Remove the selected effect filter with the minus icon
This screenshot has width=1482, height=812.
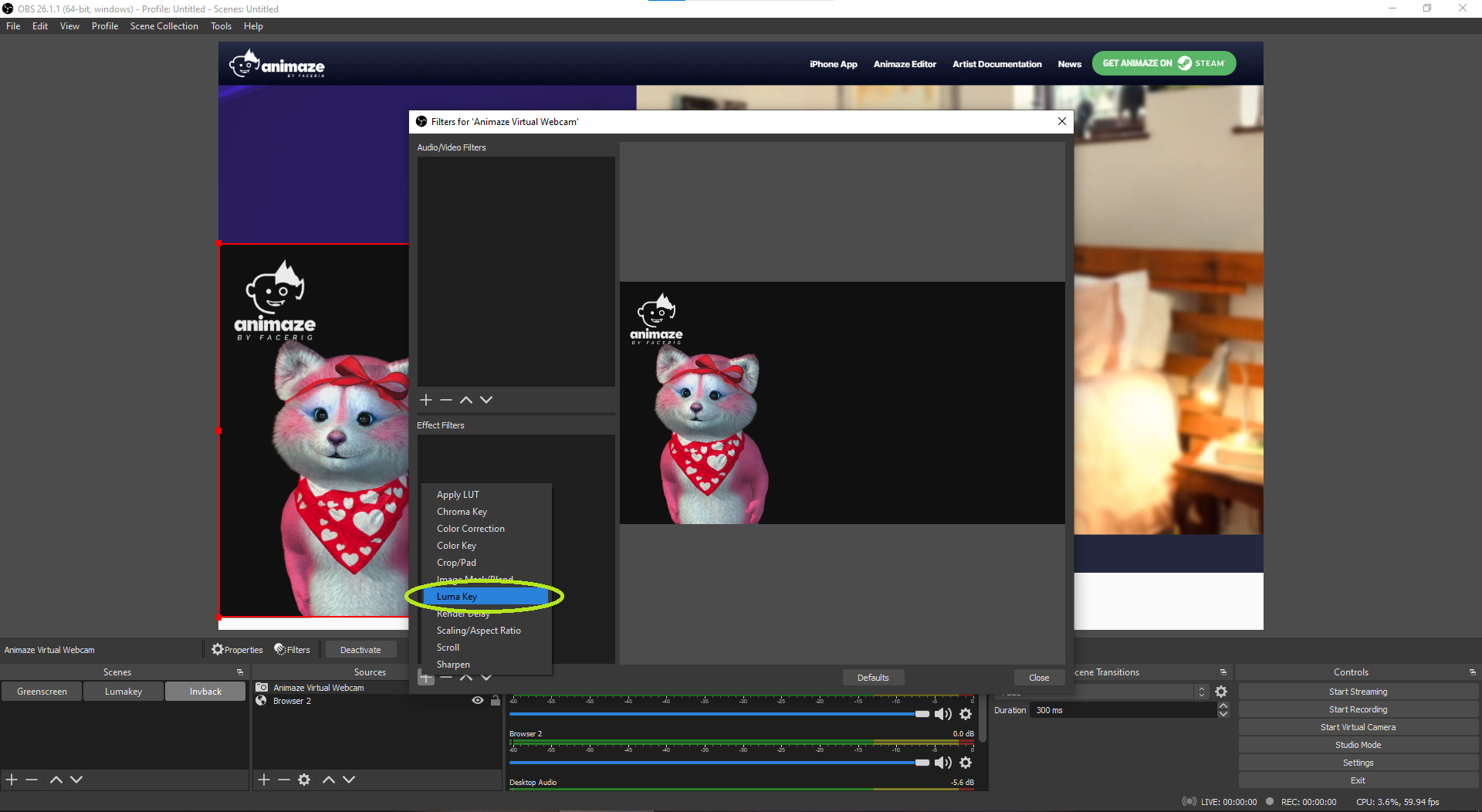pyautogui.click(x=445, y=678)
